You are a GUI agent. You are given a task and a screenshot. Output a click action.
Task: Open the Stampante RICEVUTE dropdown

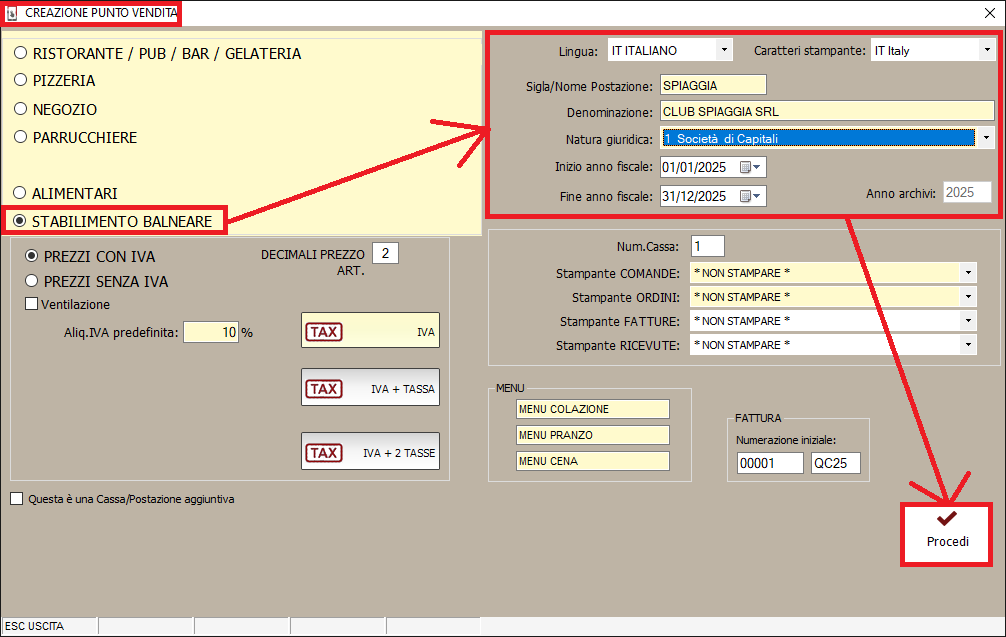click(x=968, y=345)
